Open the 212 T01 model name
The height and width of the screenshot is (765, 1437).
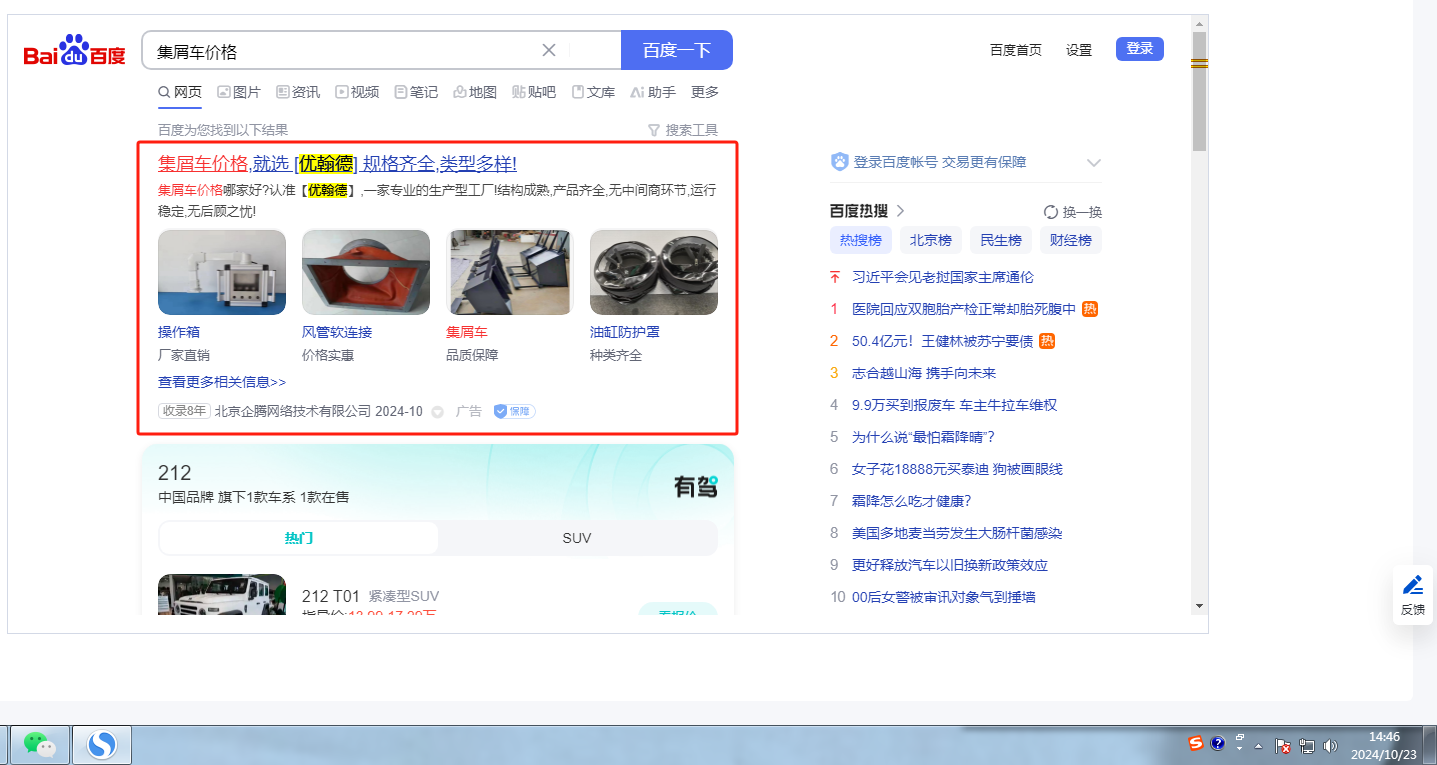pos(331,596)
